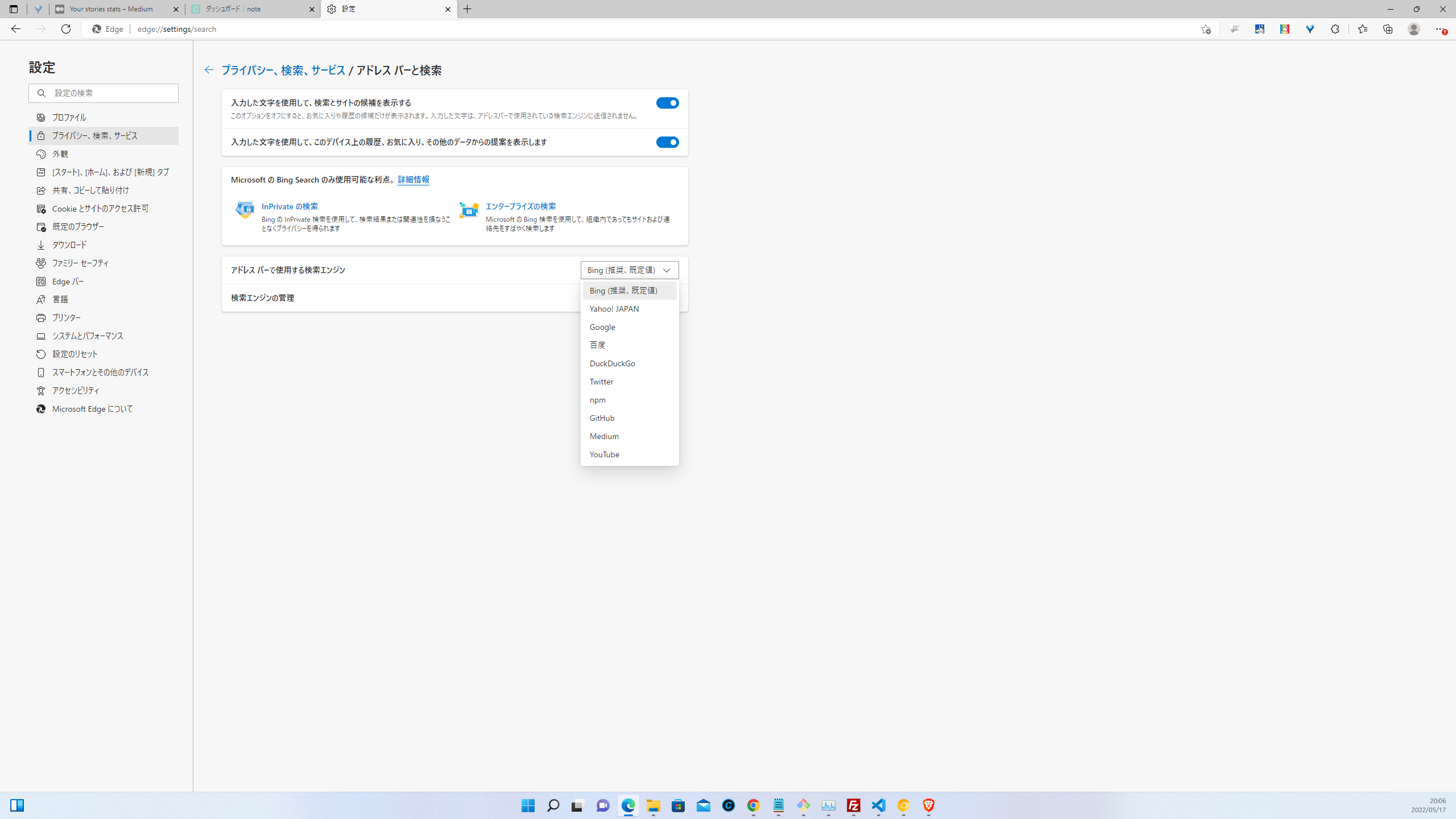Screen dimensions: 1456x819
Task: Click the InPrivate search icon
Action: click(x=245, y=210)
